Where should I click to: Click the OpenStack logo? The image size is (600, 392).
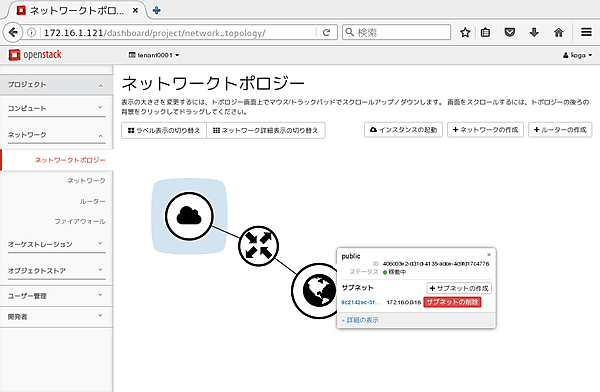coord(35,55)
